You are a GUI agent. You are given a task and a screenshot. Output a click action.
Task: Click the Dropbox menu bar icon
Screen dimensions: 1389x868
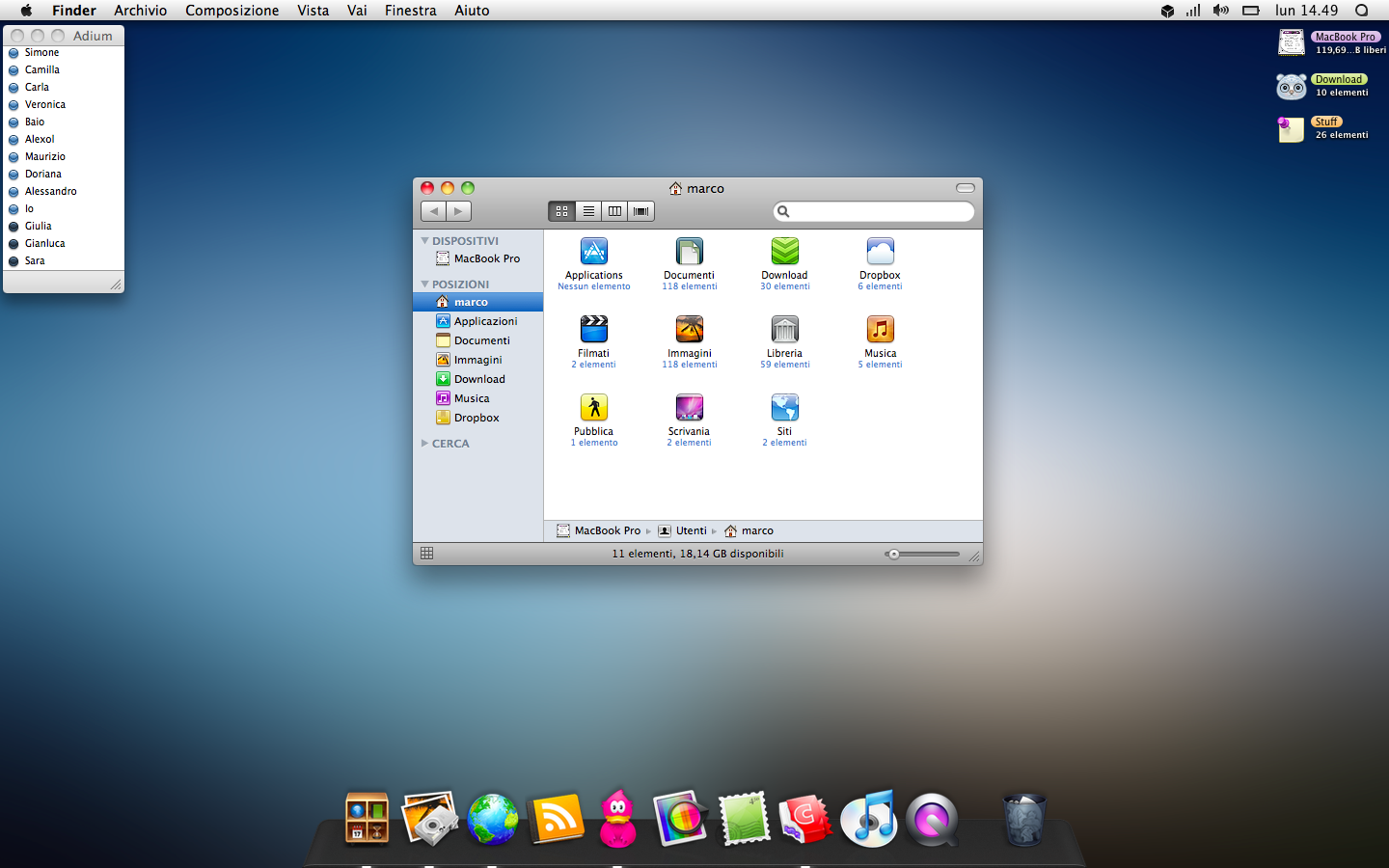1167,11
